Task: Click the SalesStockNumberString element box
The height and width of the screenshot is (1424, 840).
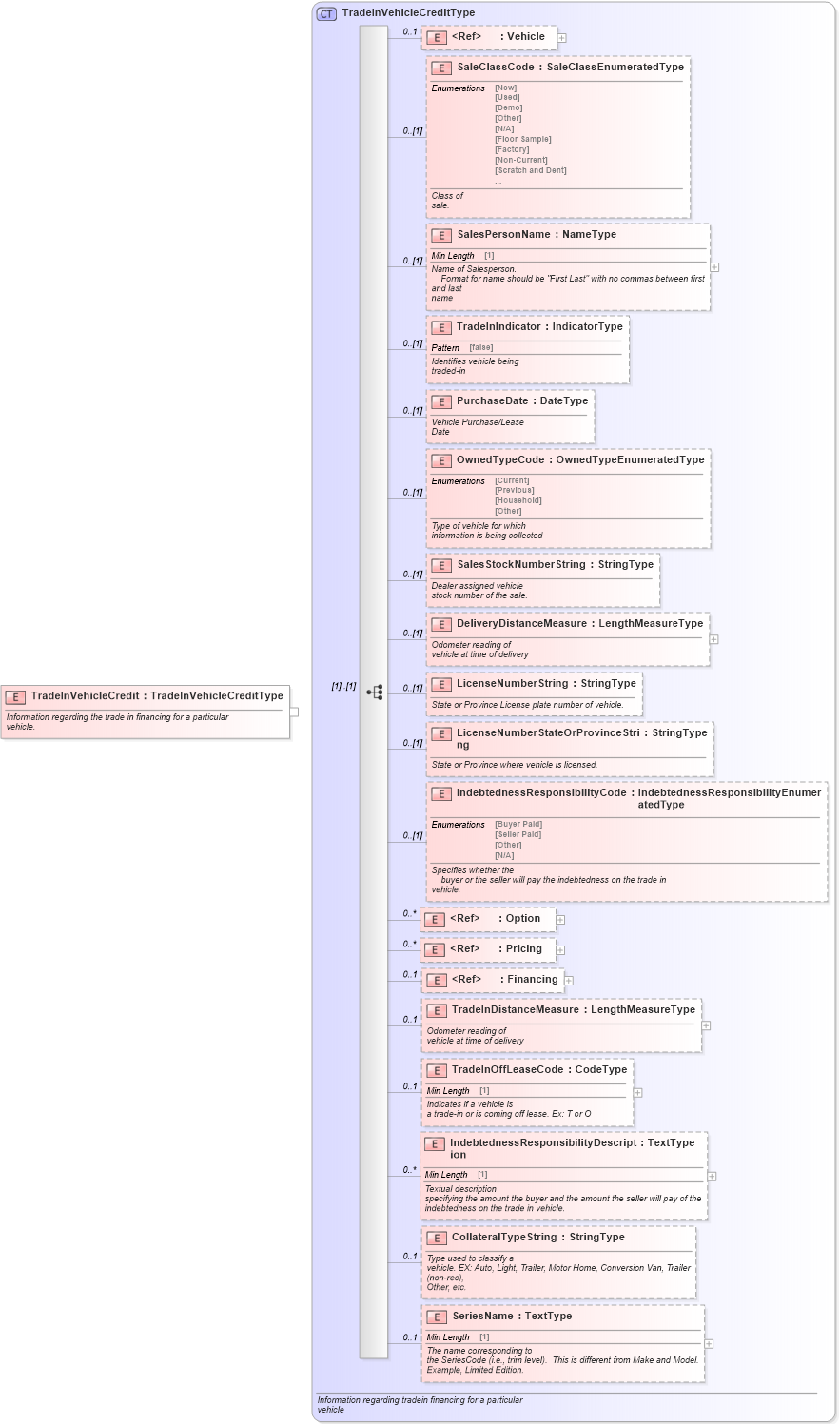Action: tap(542, 580)
